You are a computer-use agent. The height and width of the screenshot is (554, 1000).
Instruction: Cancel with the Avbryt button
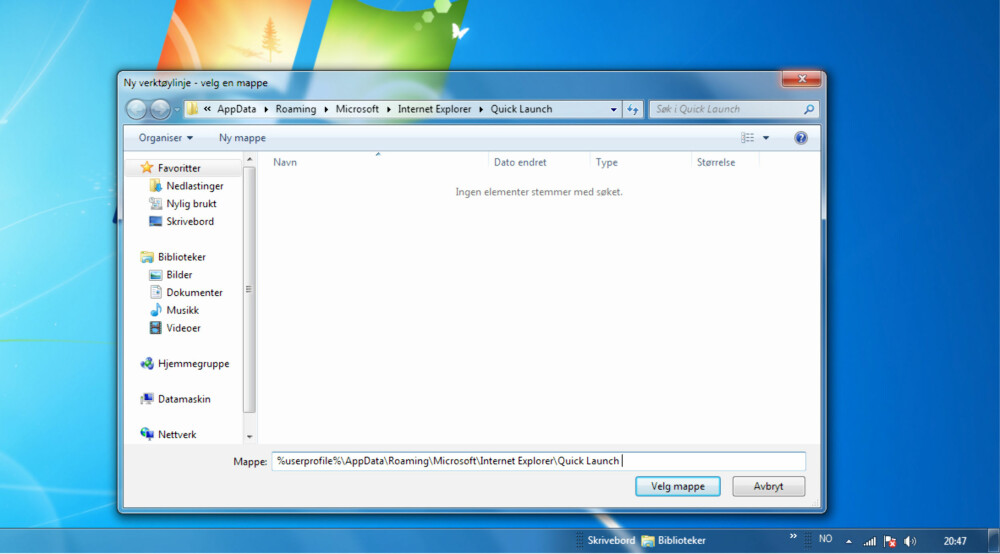[768, 486]
